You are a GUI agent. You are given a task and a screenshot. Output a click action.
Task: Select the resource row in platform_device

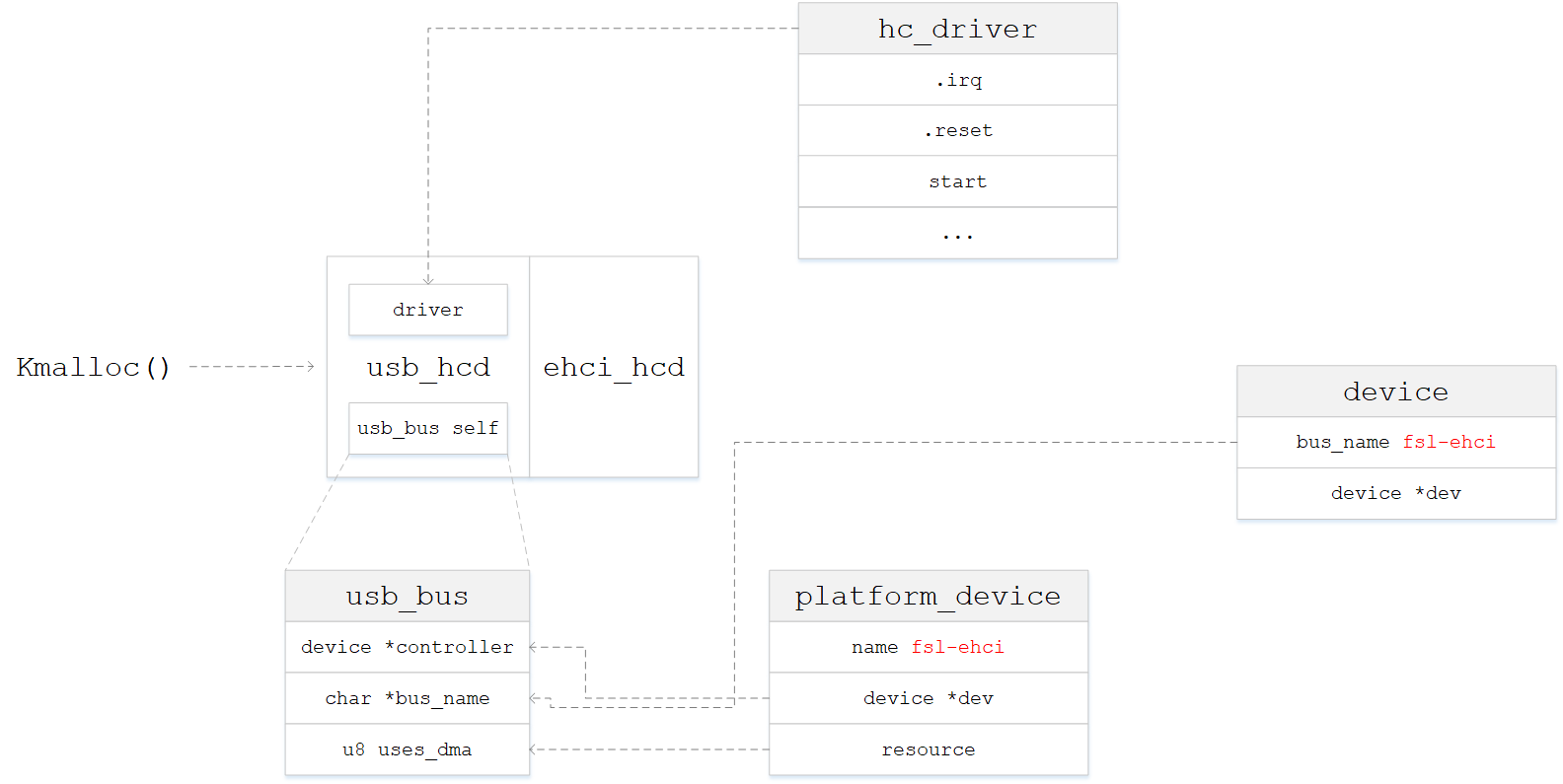[x=929, y=749]
